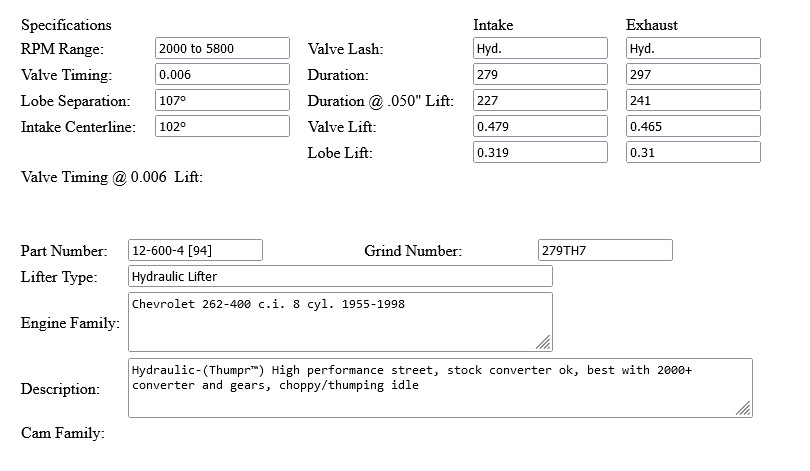Click the RPM Range input field
810x471 pixels.
click(x=222, y=48)
